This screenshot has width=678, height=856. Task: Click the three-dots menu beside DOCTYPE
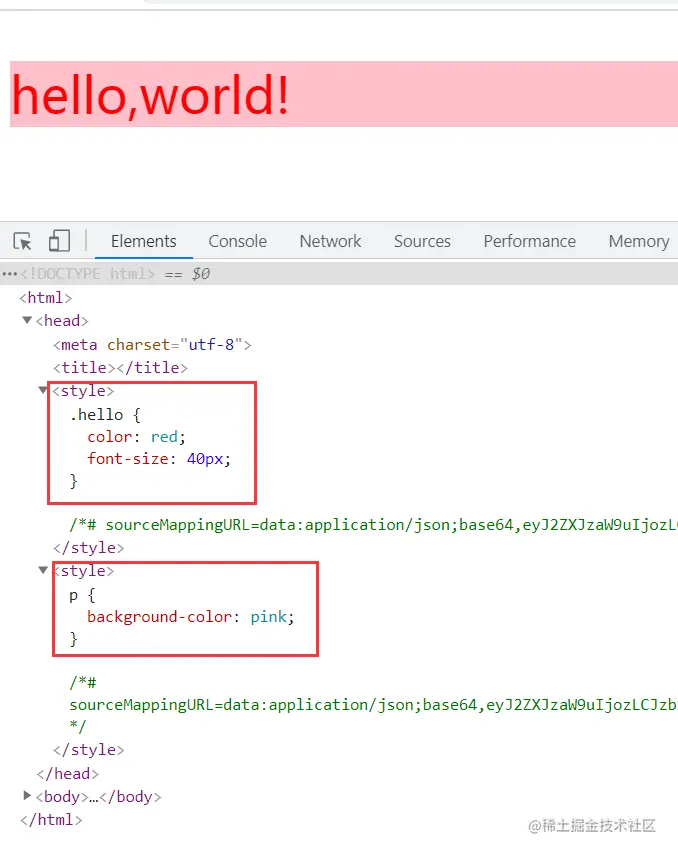[9, 274]
